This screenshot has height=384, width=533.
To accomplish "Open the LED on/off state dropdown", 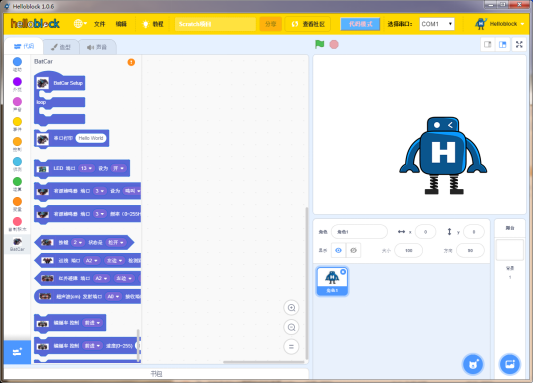I will coord(118,168).
